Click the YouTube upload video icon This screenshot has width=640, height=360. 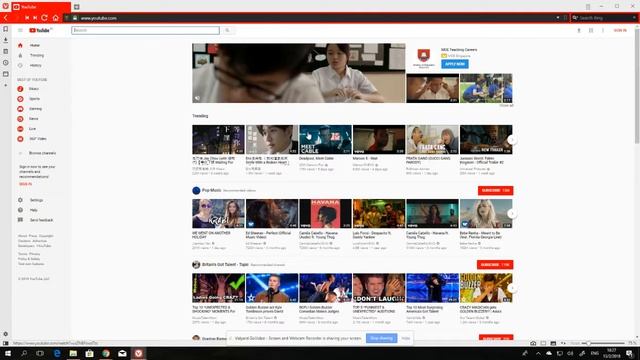[579, 30]
